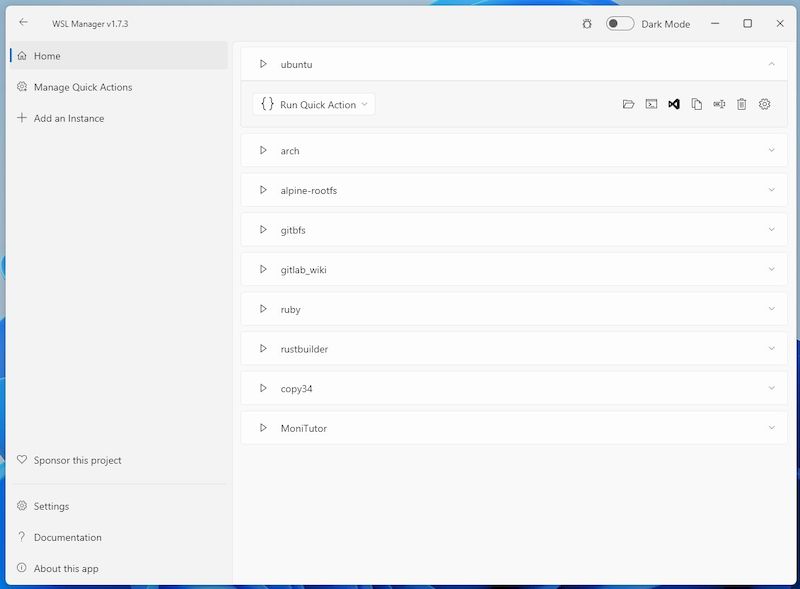Screen dimensions: 800x589
Task: Select Manage Quick Actions in sidebar
Action: [85, 87]
